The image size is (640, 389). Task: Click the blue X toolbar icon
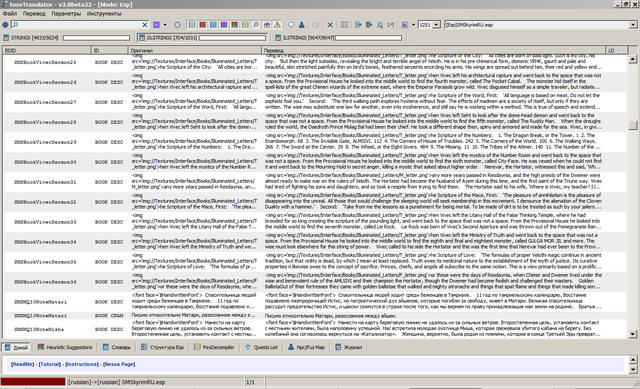330,25
